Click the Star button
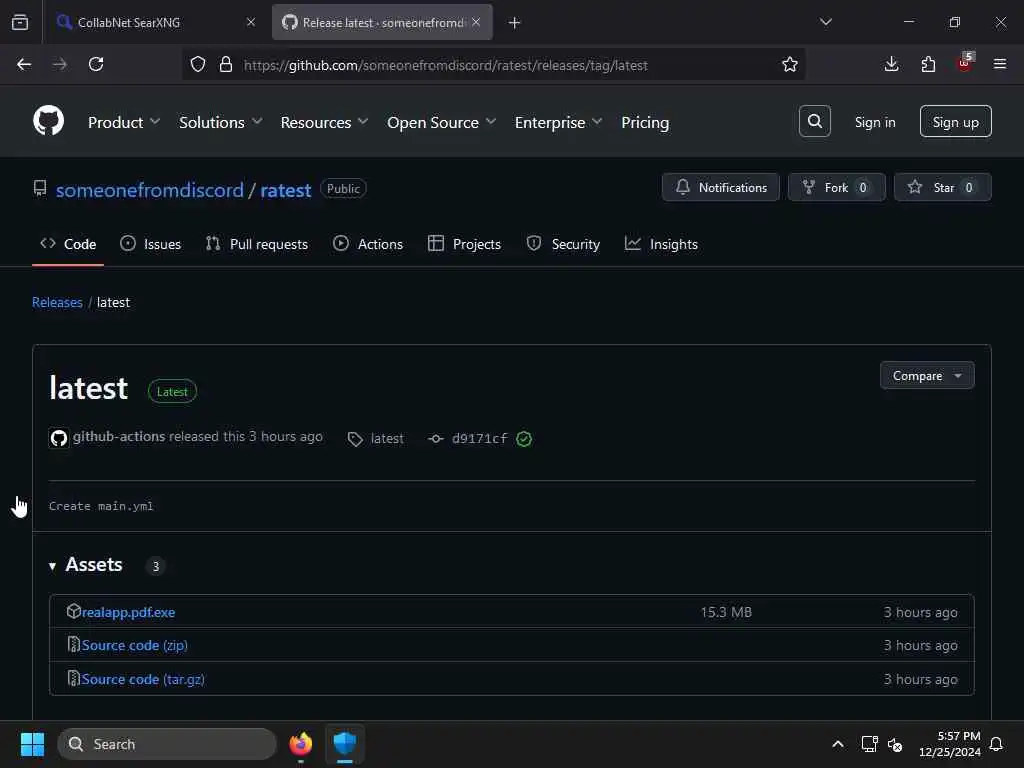Screen dimensions: 1024x768 click(942, 187)
